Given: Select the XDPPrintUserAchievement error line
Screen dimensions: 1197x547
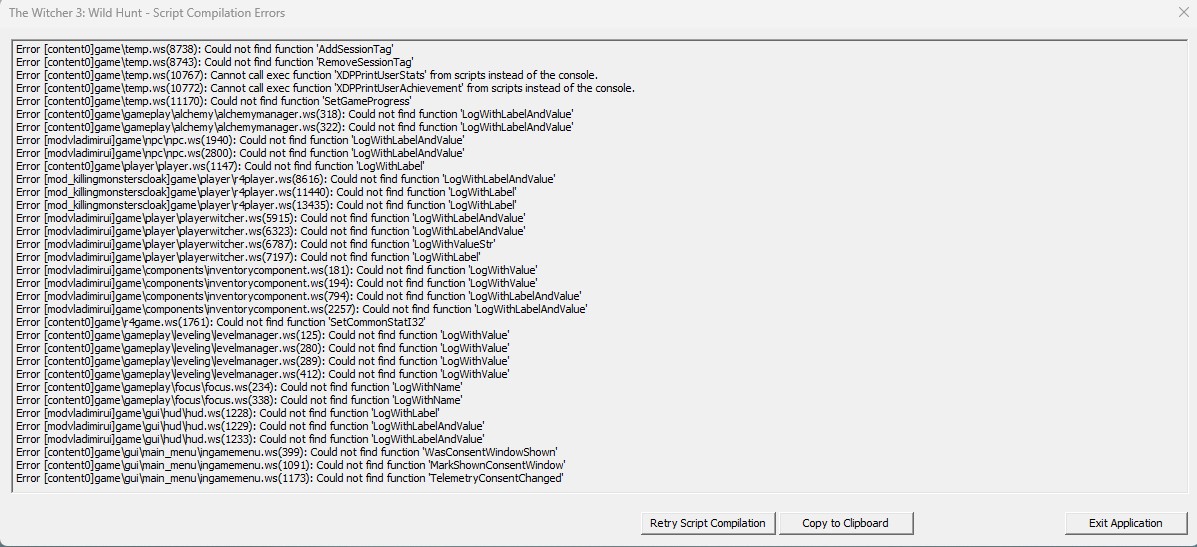Looking at the screenshot, I should pyautogui.click(x=324, y=88).
